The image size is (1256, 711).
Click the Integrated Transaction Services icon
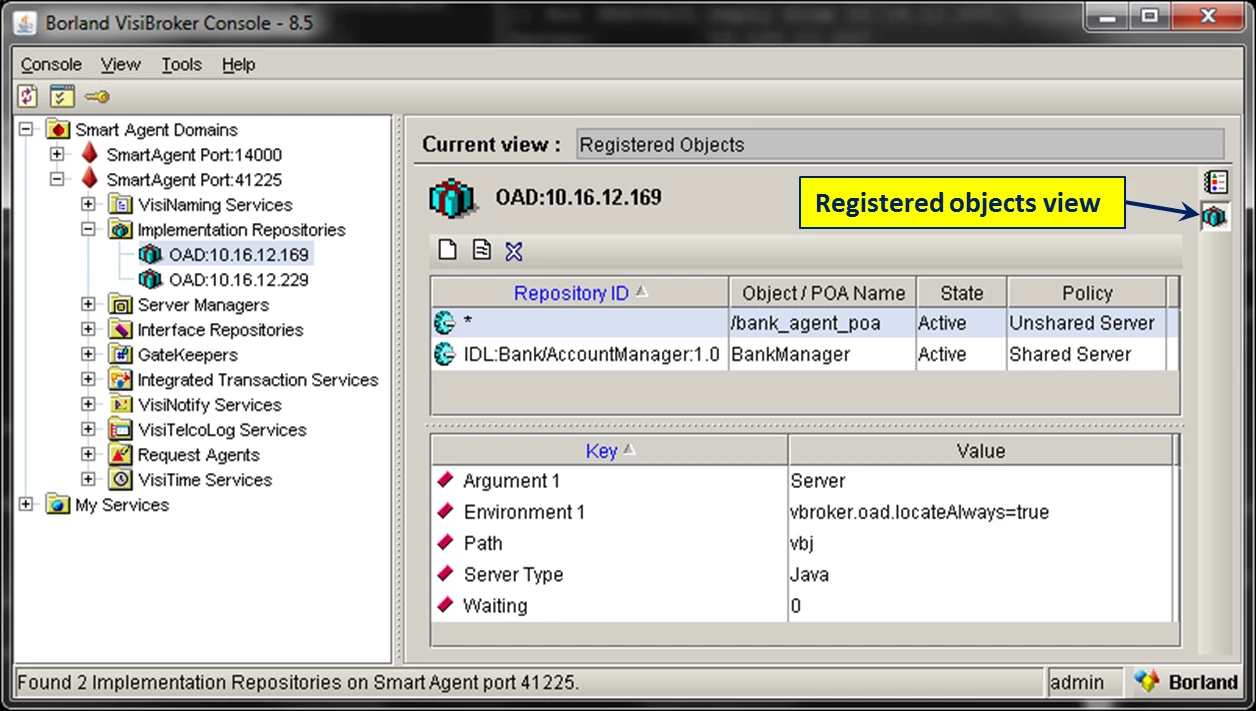pyautogui.click(x=121, y=379)
